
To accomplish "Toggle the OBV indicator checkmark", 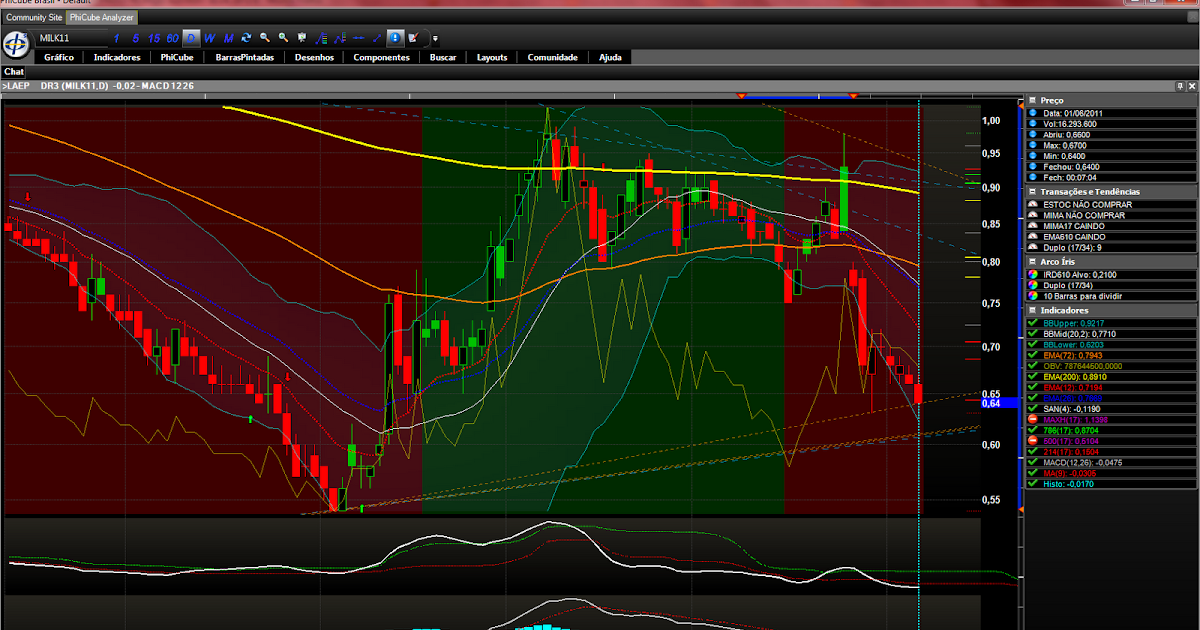I will (1033, 365).
